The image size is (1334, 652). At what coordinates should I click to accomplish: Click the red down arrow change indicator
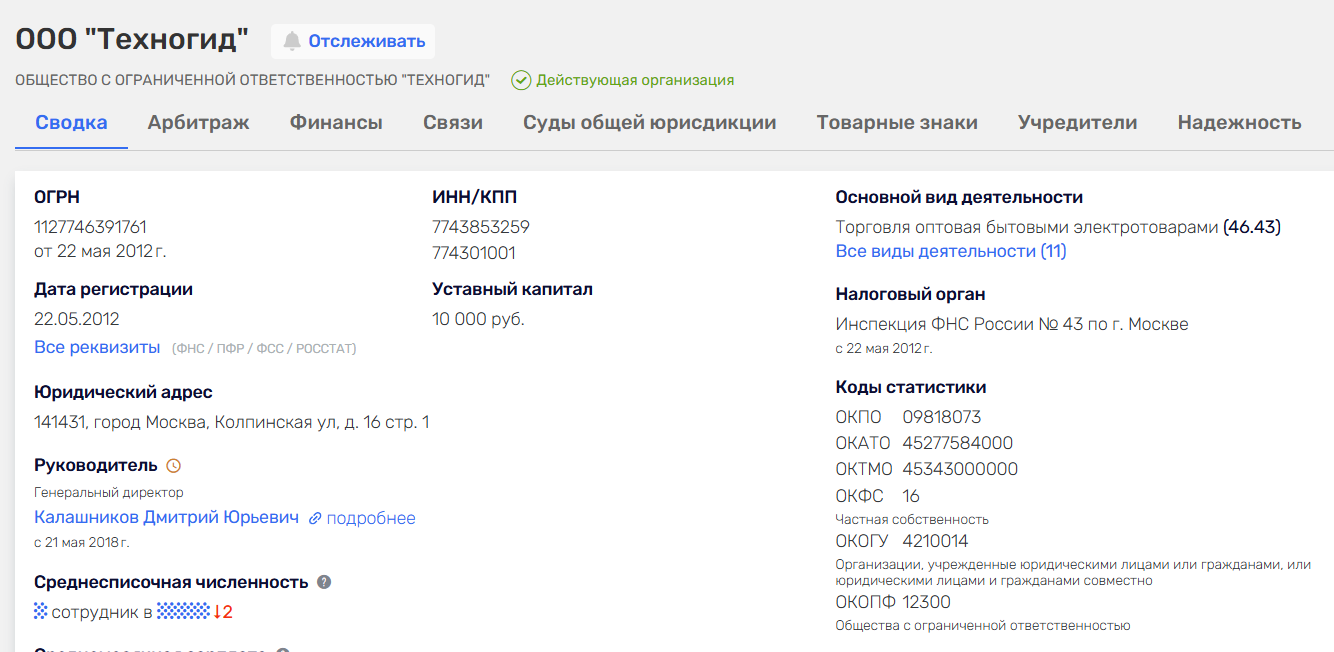click(x=217, y=612)
